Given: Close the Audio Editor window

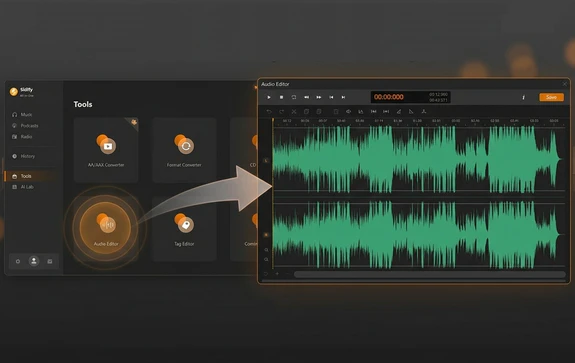Looking at the screenshot, I should coord(564,84).
